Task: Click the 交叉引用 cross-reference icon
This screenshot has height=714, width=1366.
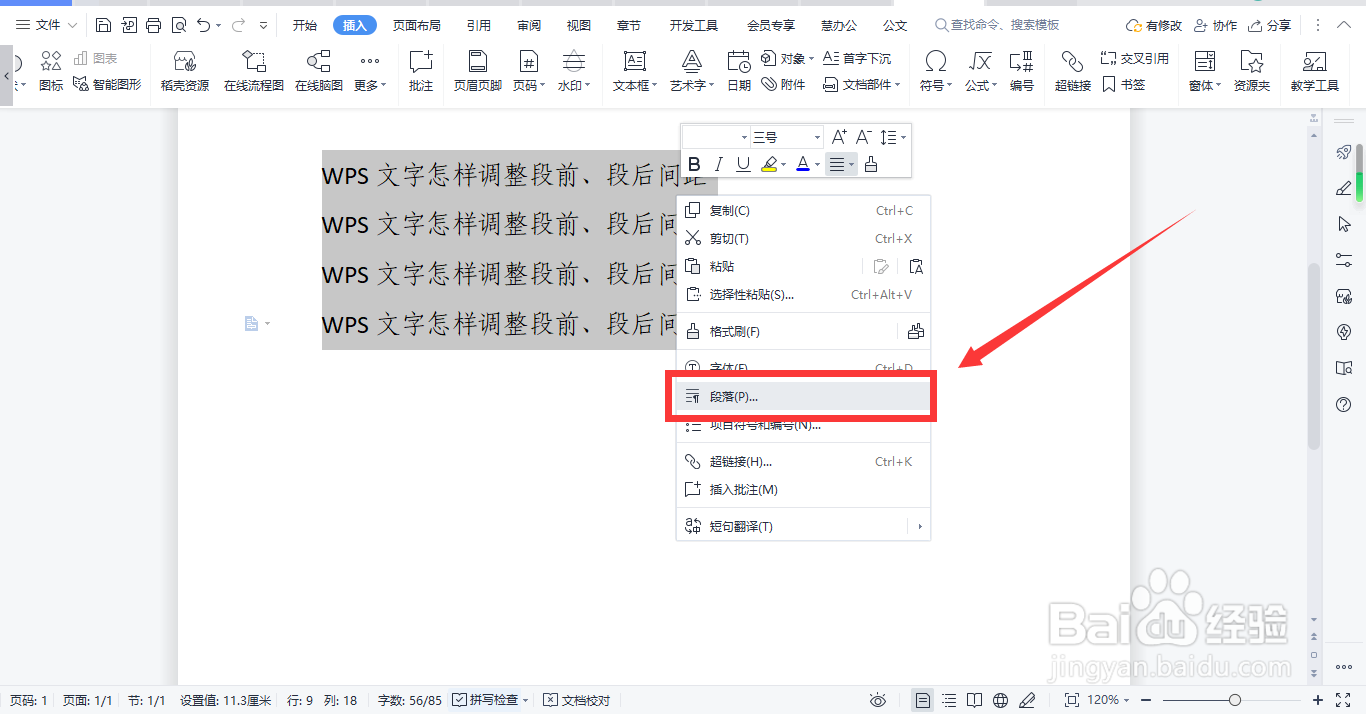Action: pyautogui.click(x=1134, y=58)
